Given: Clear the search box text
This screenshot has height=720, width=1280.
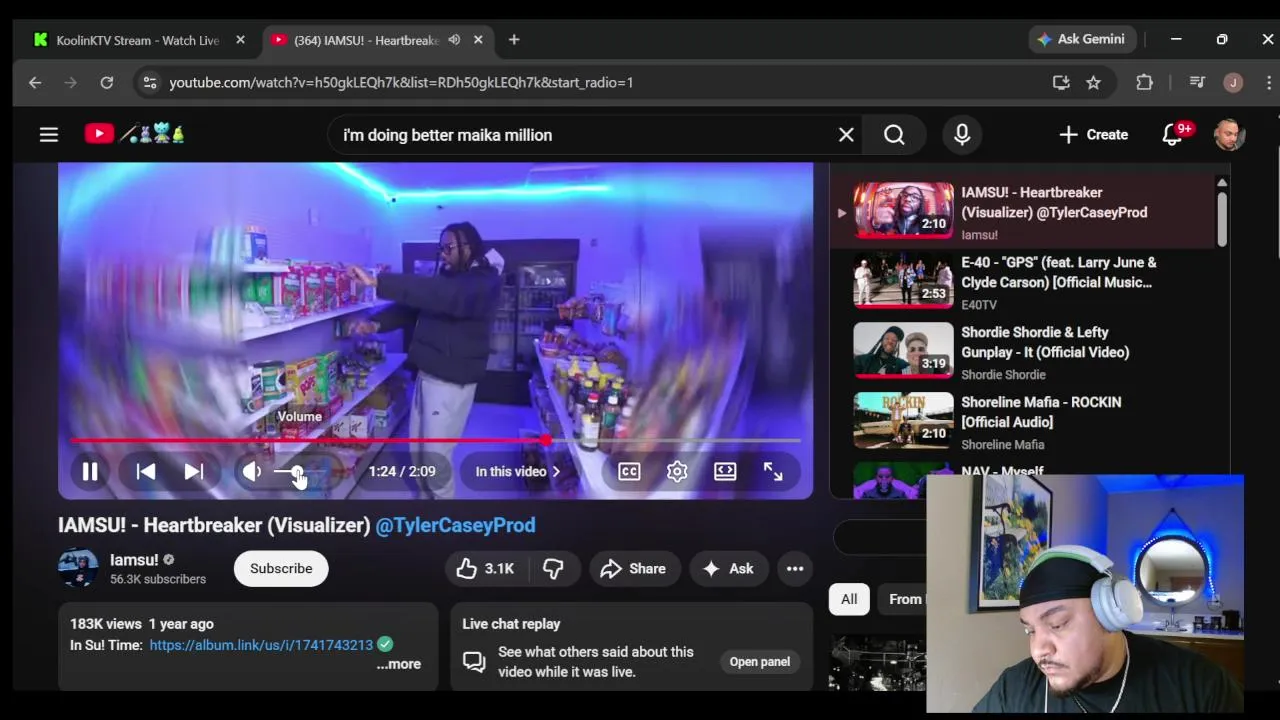Looking at the screenshot, I should coord(846,135).
